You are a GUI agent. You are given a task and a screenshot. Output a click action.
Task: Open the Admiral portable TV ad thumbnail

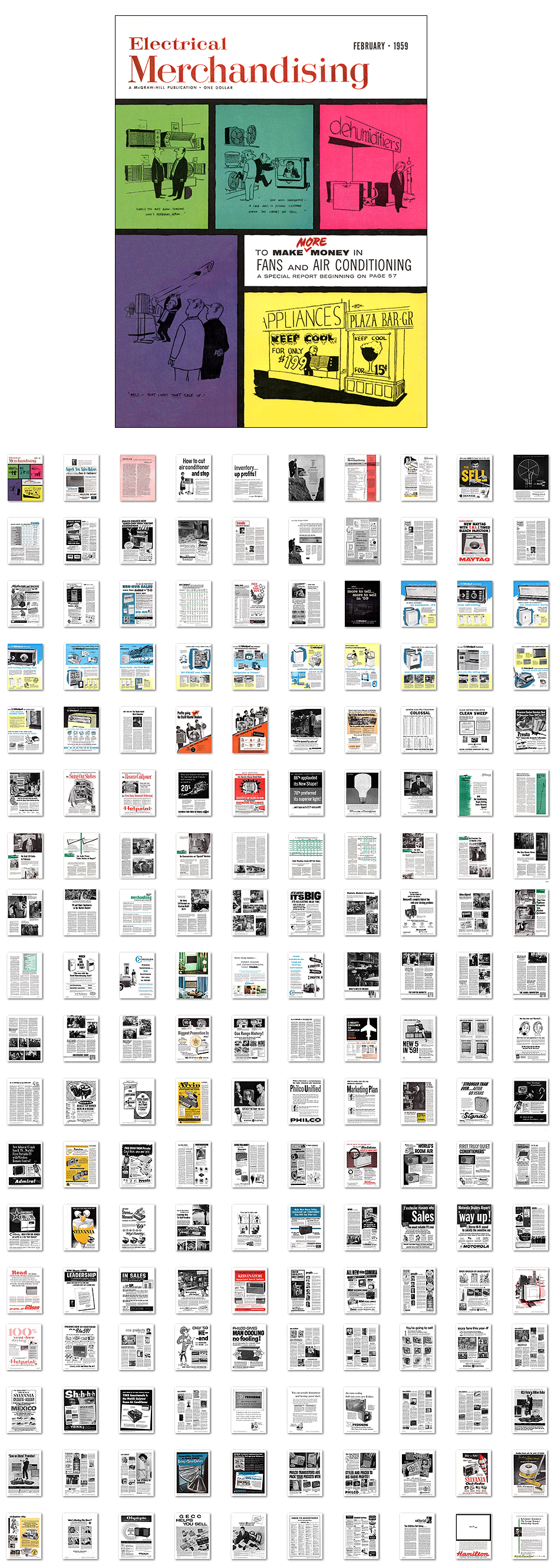pos(25,1165)
